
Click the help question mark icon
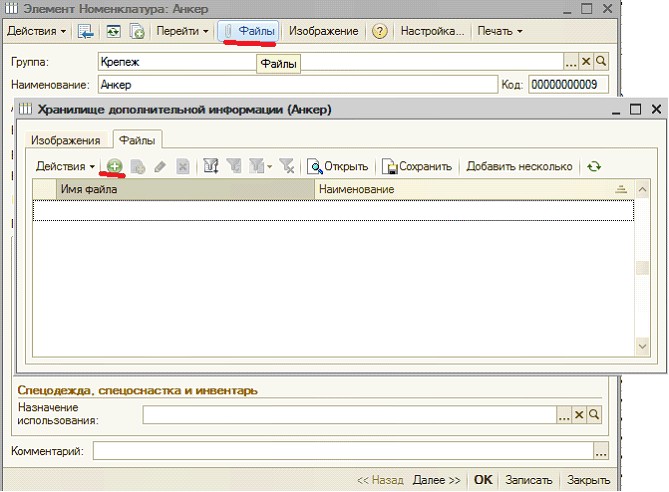[x=379, y=31]
